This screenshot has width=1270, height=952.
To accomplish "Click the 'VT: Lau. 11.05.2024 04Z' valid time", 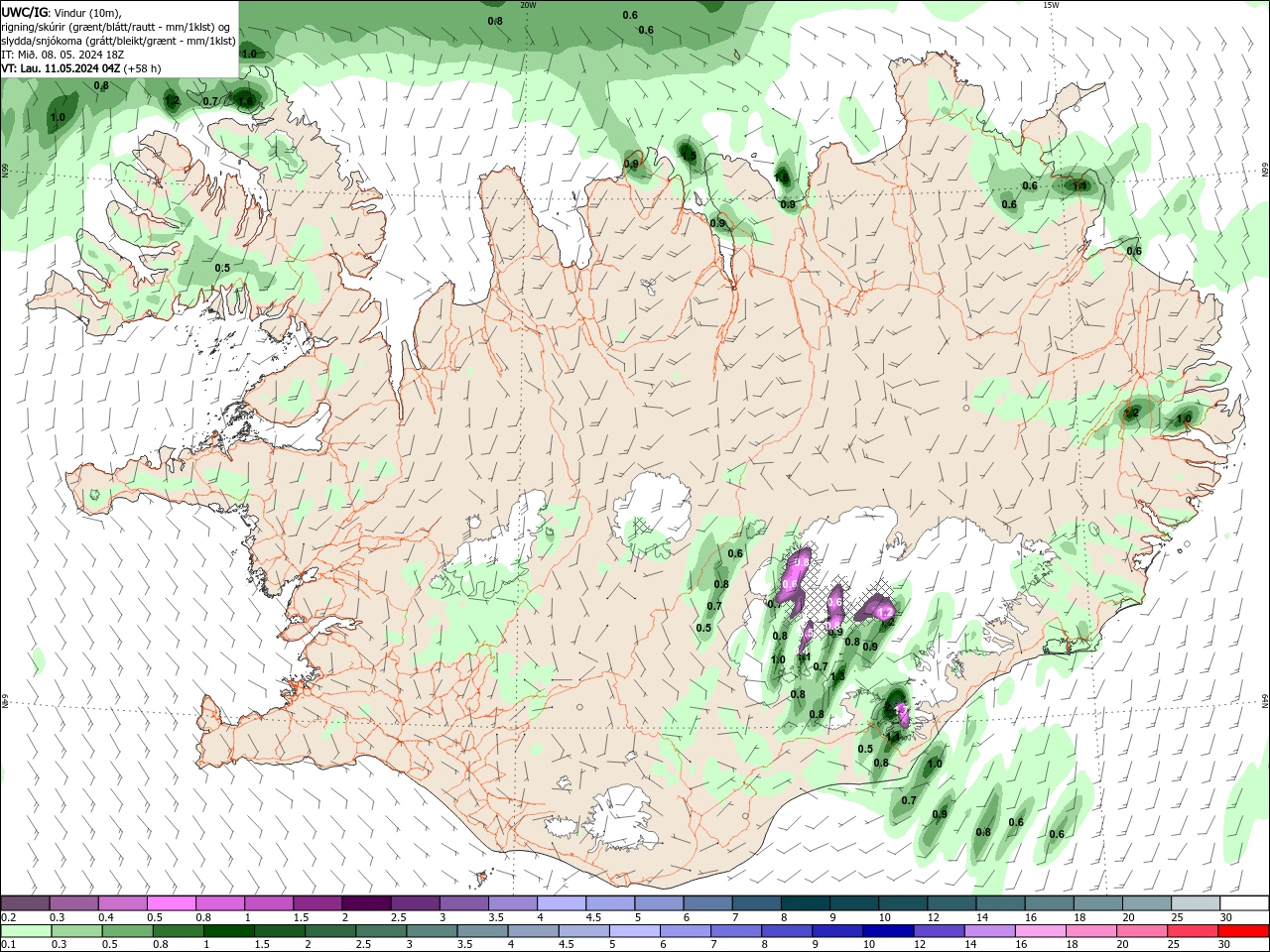I will coord(62,68).
